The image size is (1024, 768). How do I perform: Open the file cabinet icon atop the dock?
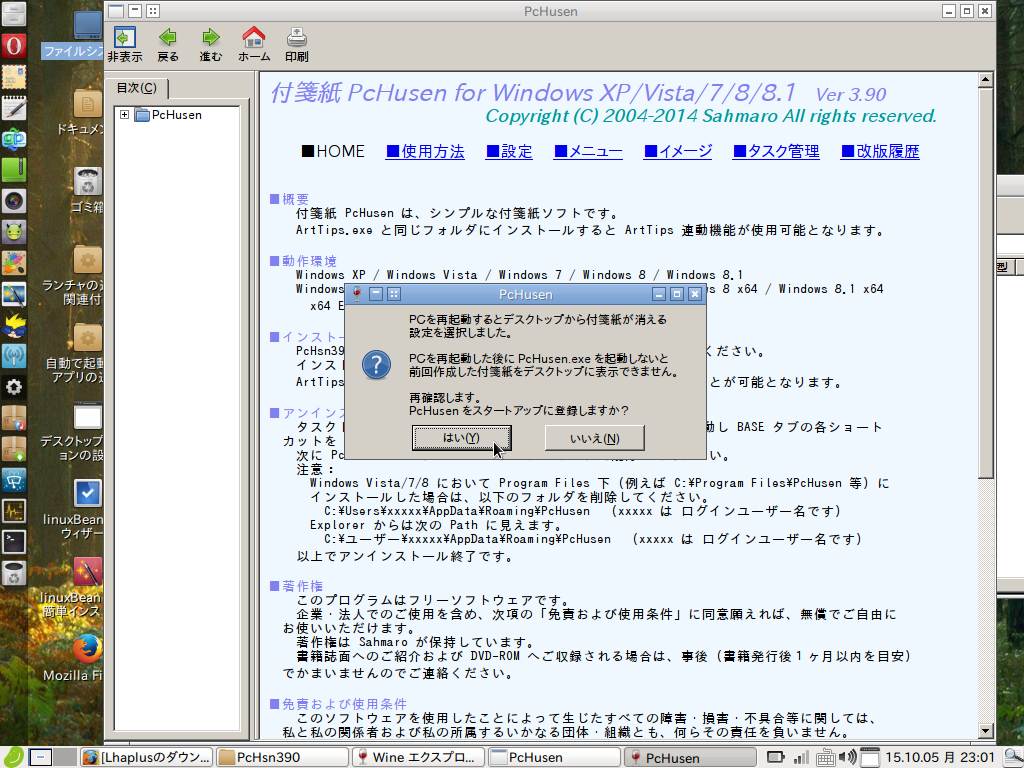(14, 14)
